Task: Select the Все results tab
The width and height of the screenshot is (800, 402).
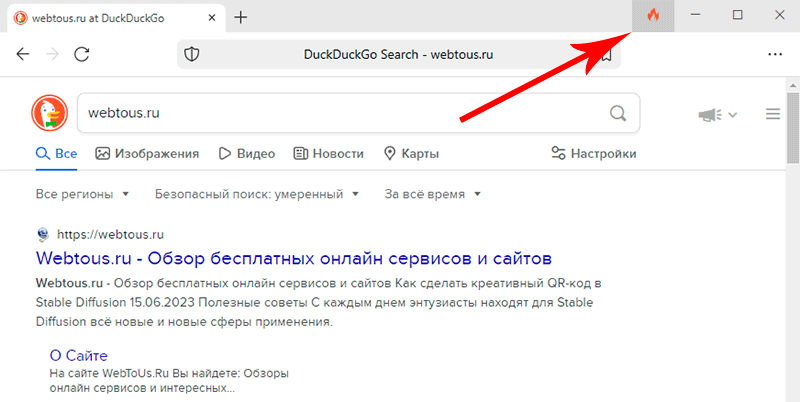Action: [57, 154]
